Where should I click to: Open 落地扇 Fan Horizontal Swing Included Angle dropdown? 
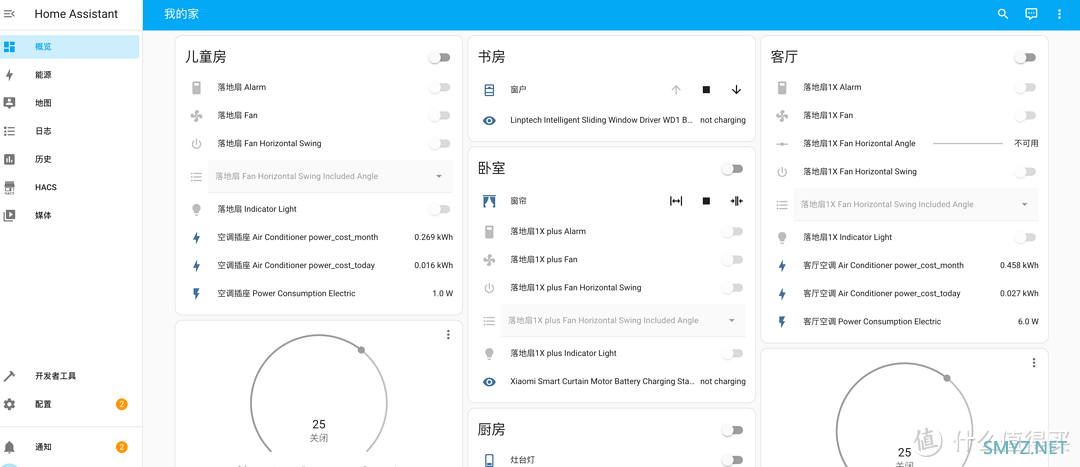[331, 176]
